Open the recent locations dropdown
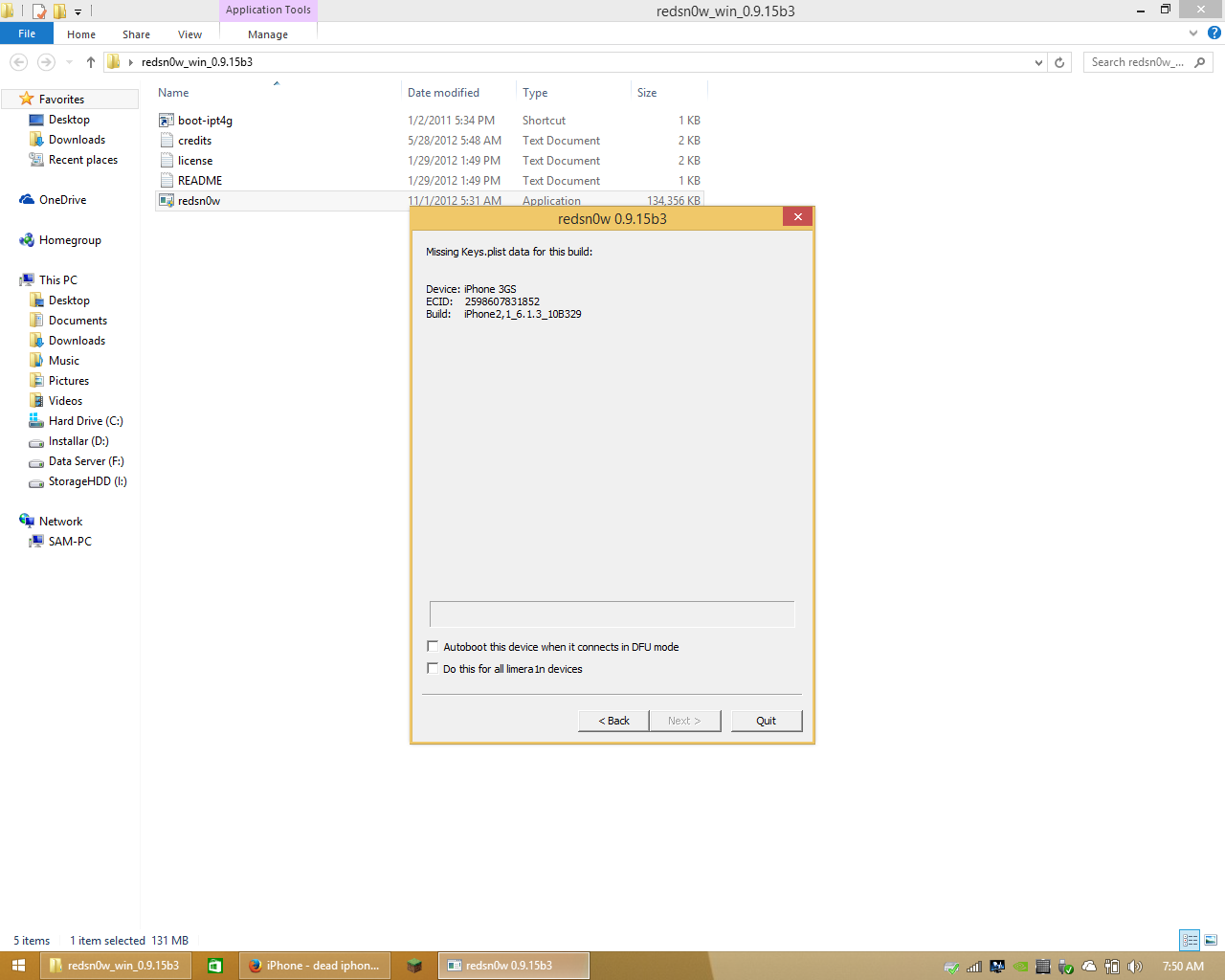The width and height of the screenshot is (1225, 980). 69,62
